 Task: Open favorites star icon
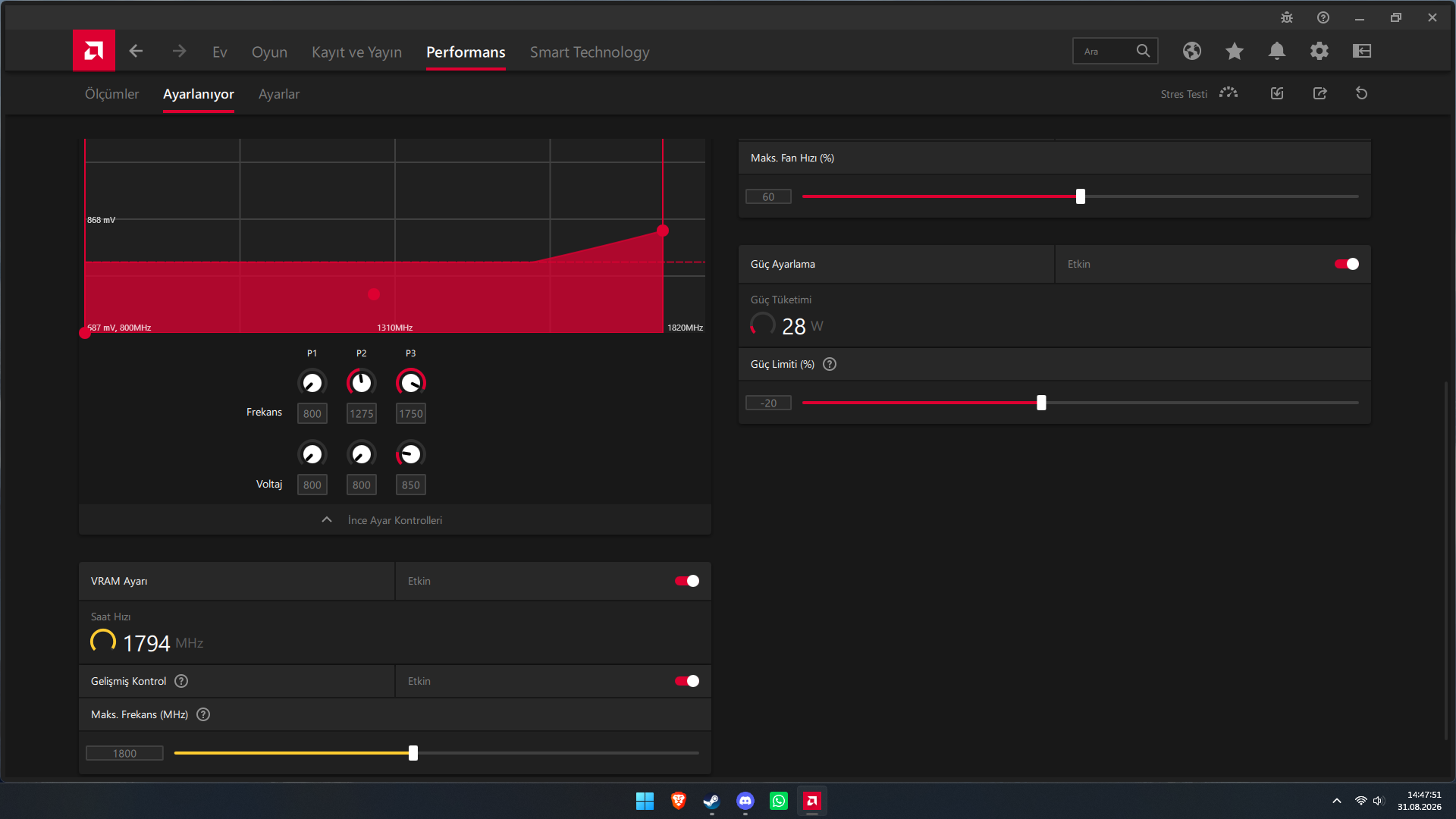click(x=1235, y=51)
